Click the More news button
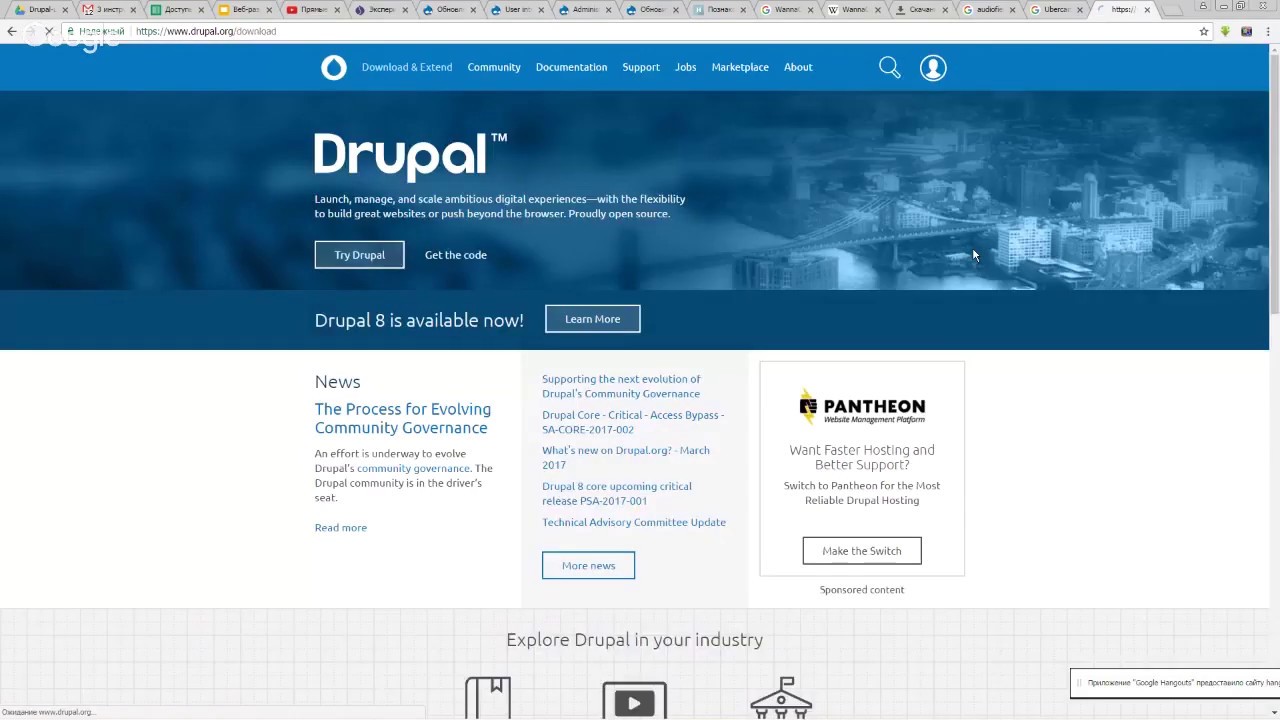The width and height of the screenshot is (1280, 720). tap(588, 565)
